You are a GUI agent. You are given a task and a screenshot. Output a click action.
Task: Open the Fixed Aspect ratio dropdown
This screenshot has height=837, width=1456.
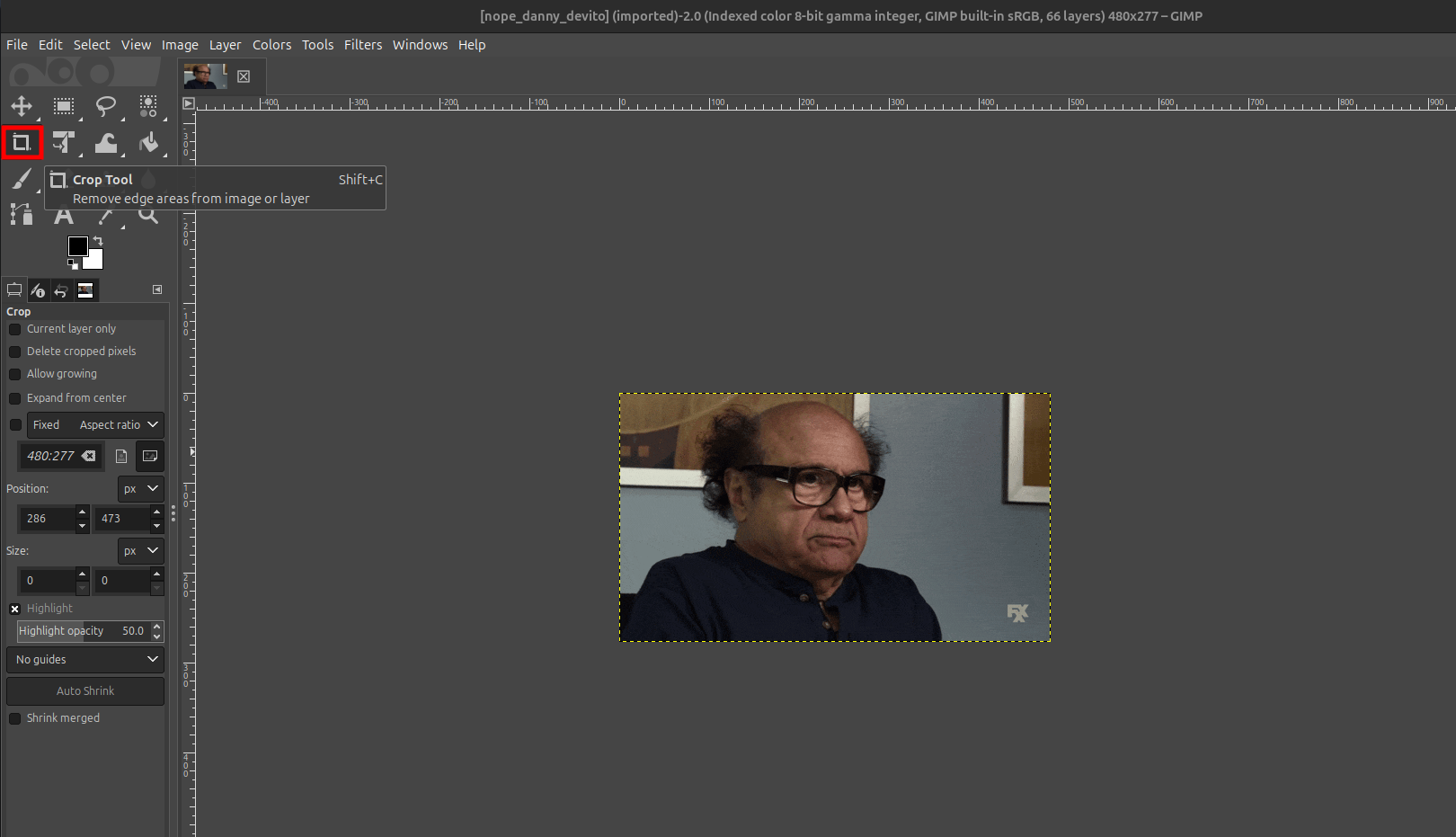click(x=95, y=425)
